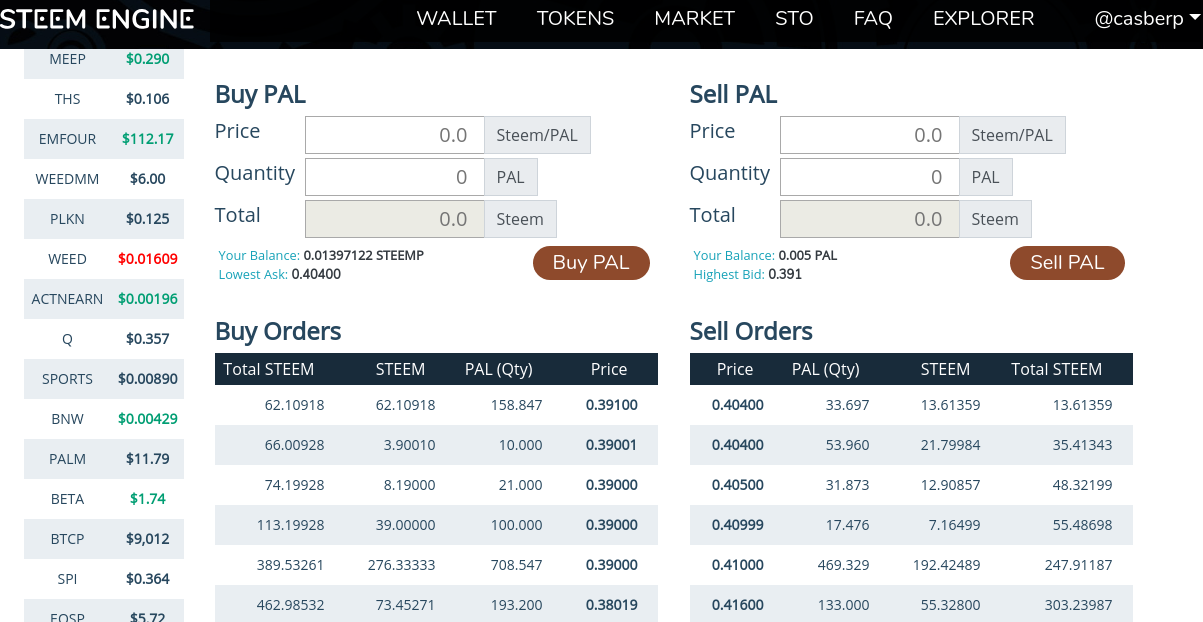Click the Buy PAL button
The image size is (1203, 622).
(x=591, y=263)
